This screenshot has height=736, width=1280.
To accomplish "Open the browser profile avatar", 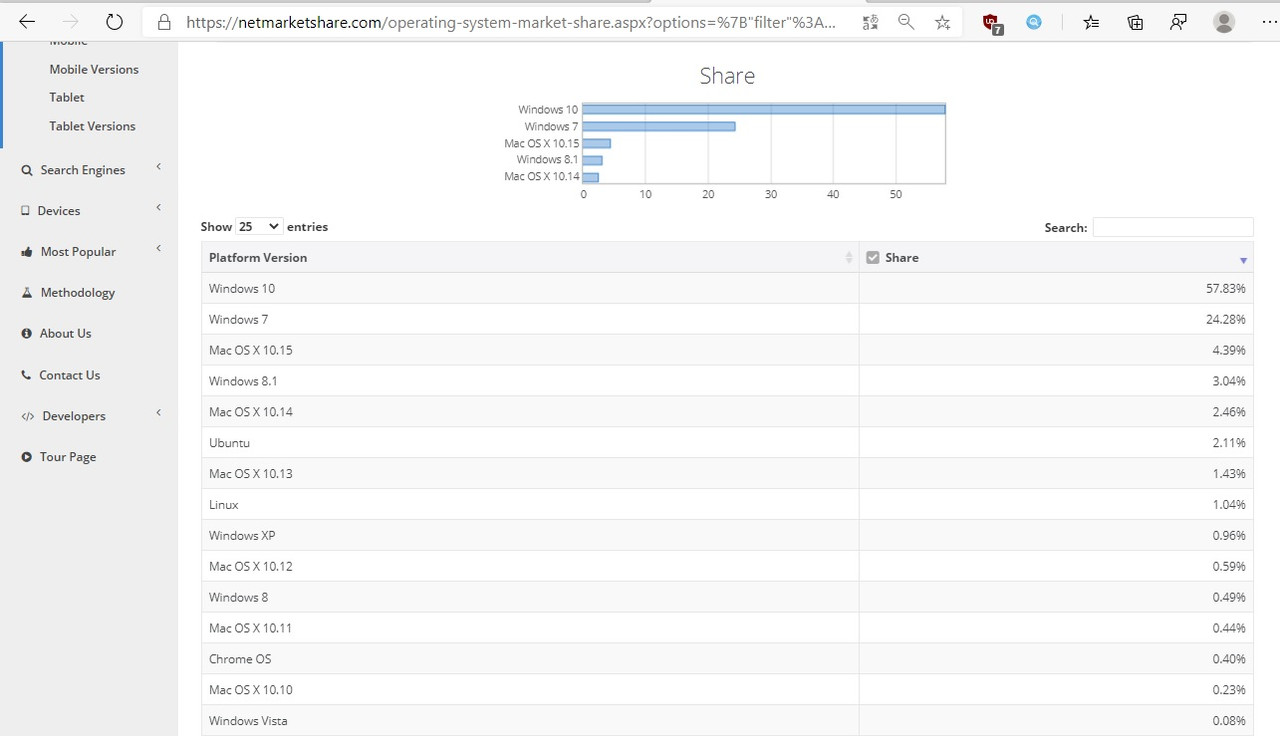I will tap(1224, 22).
